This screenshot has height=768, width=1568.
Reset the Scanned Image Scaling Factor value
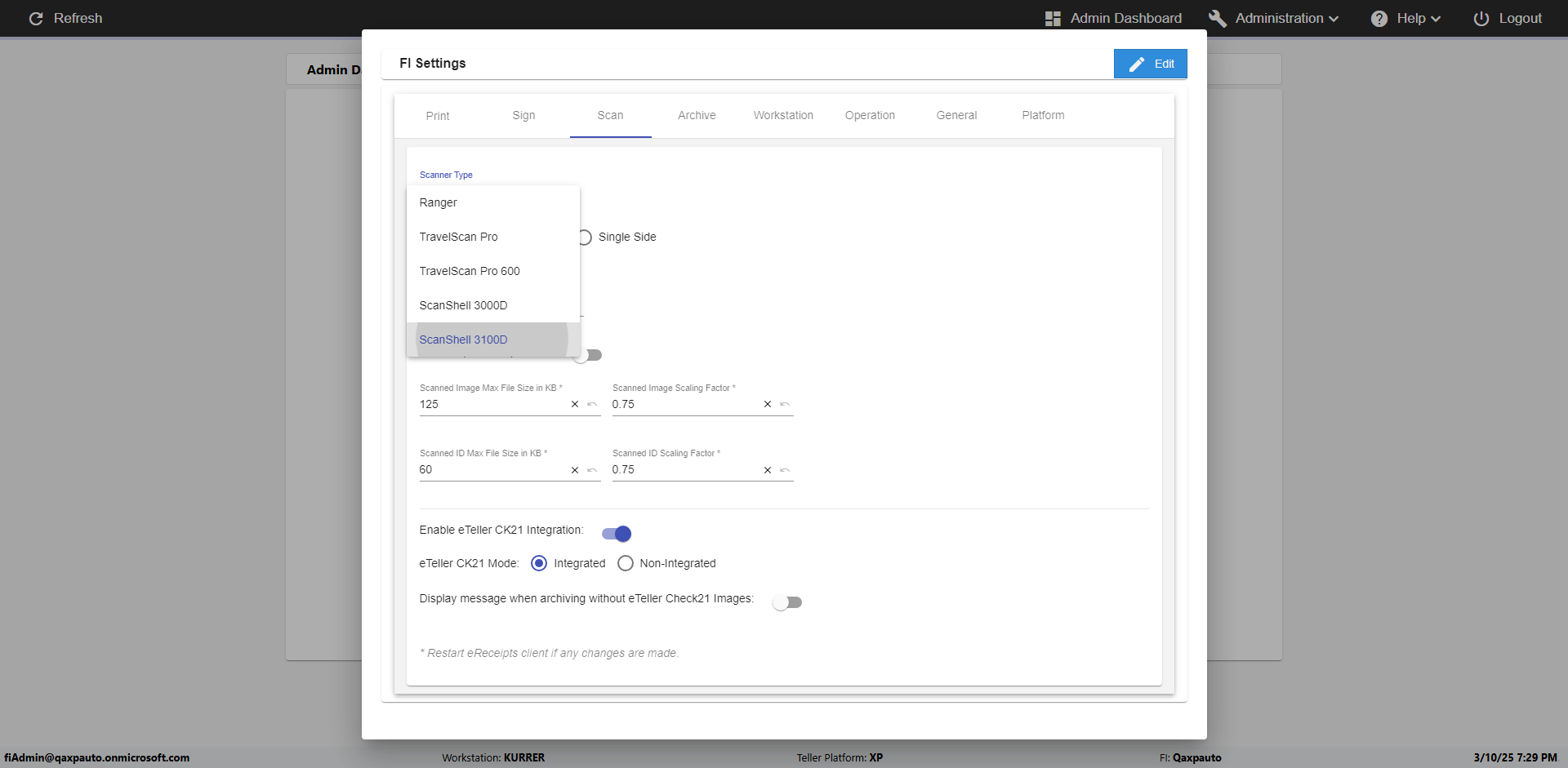click(785, 404)
